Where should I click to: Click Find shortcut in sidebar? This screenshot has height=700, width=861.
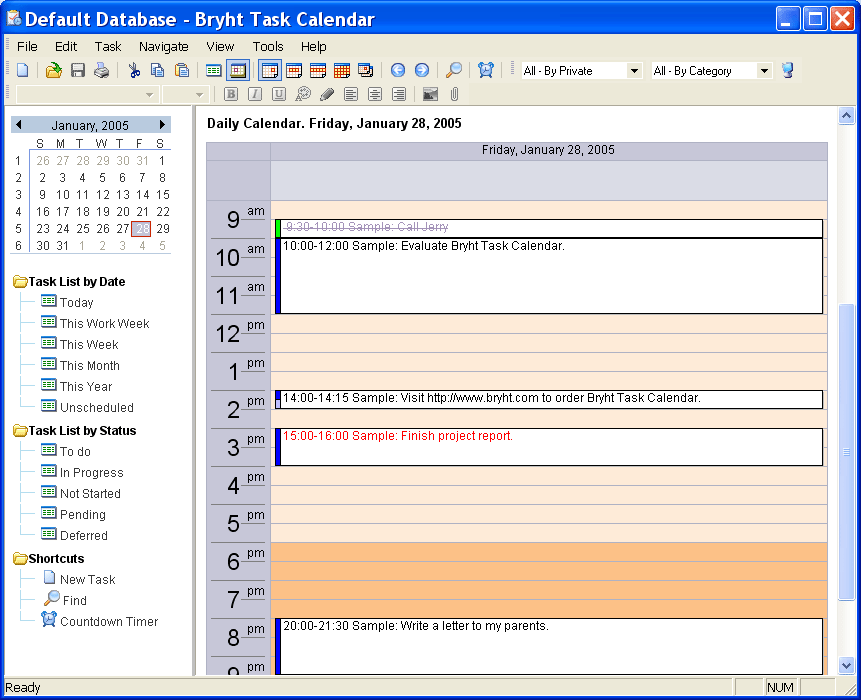point(75,601)
